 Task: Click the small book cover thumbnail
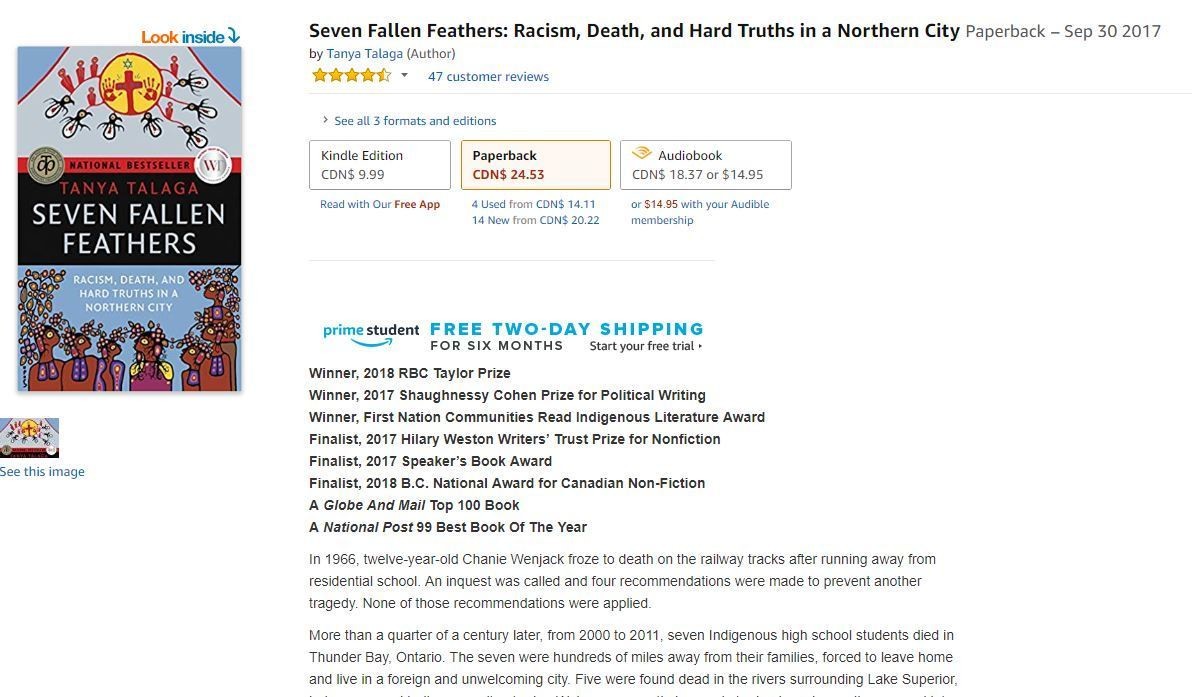[x=29, y=438]
